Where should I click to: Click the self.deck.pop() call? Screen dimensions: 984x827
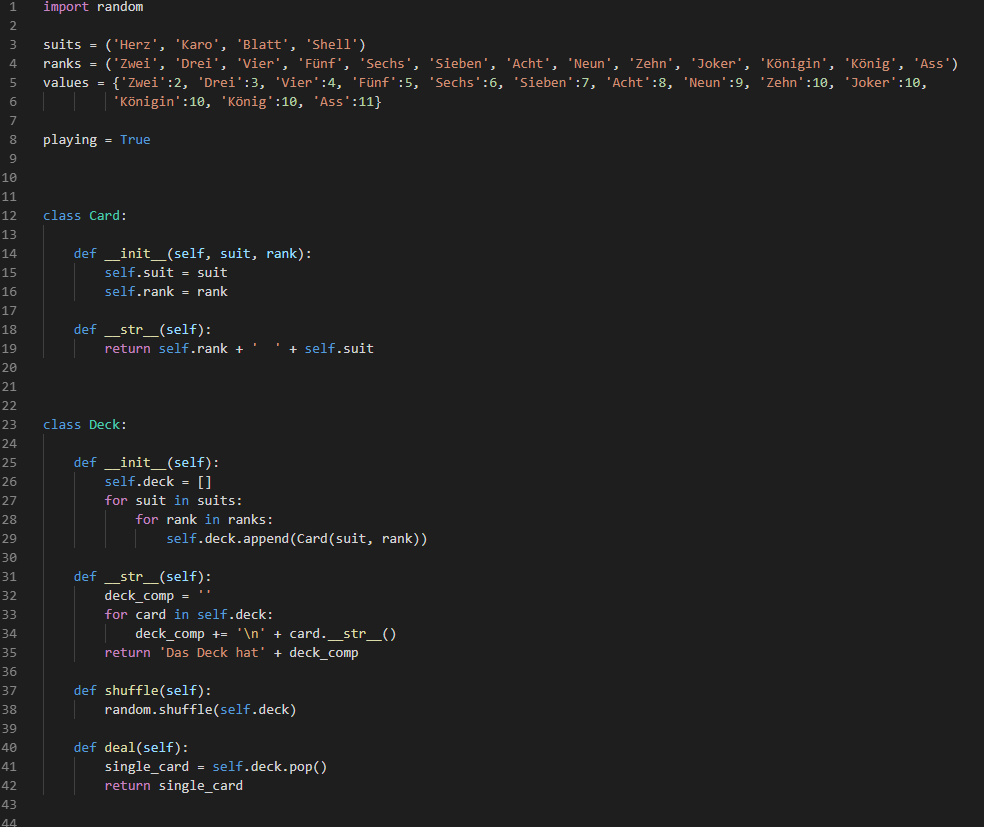click(270, 767)
